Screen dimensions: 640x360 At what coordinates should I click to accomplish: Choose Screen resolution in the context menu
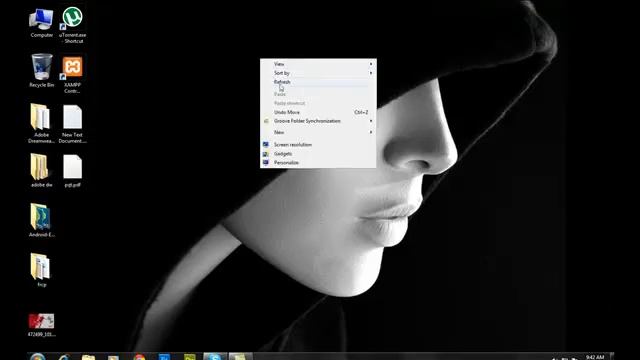tap(318, 145)
